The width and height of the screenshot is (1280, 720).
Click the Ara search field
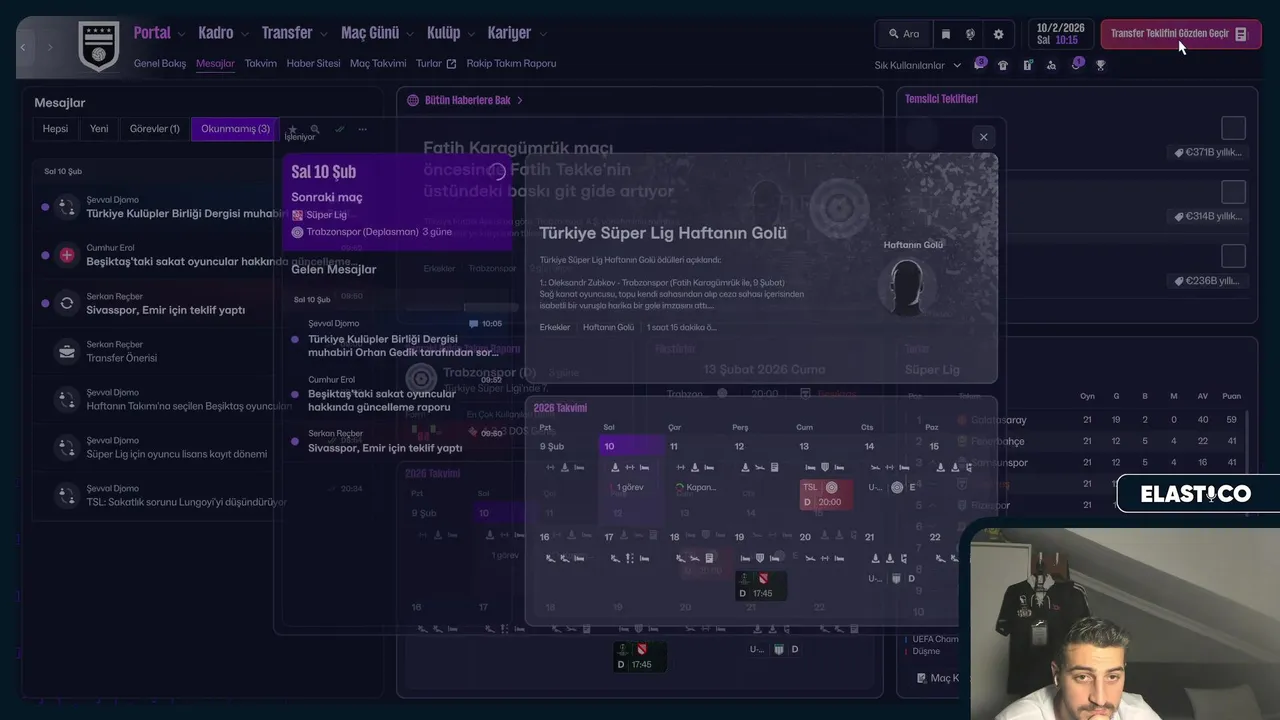(903, 34)
